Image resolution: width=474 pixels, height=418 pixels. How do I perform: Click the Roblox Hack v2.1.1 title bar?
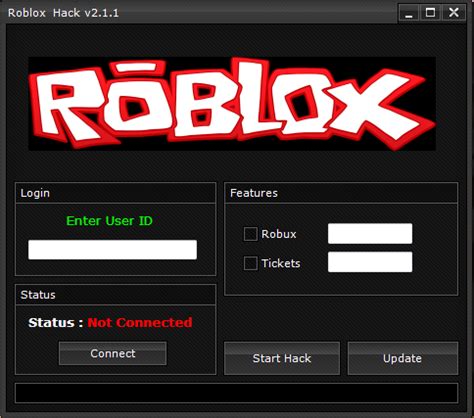pos(200,13)
